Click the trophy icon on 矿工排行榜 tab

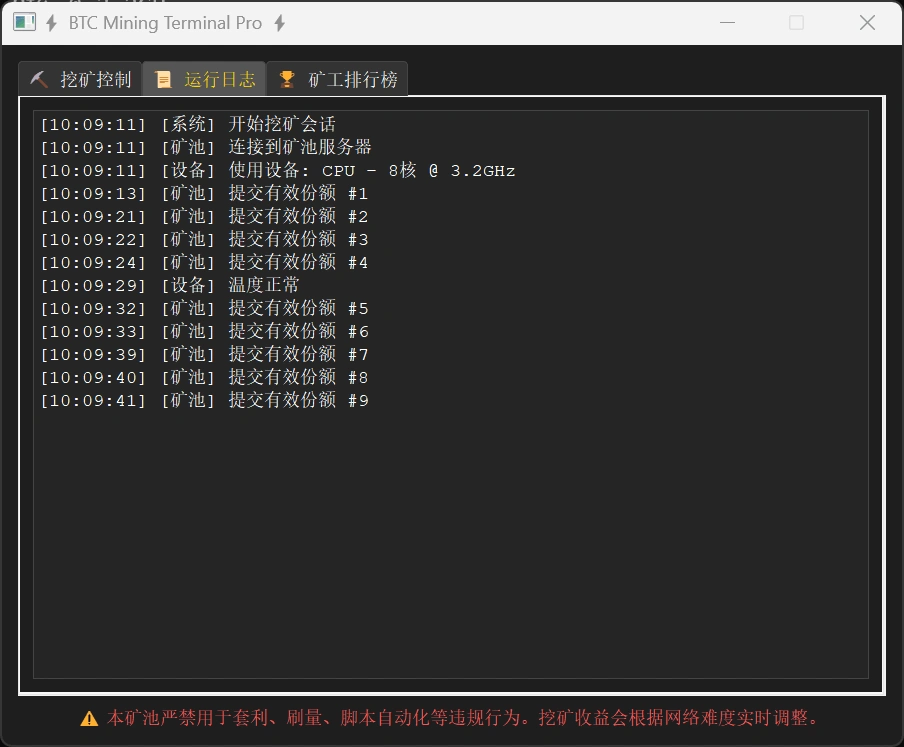point(287,80)
